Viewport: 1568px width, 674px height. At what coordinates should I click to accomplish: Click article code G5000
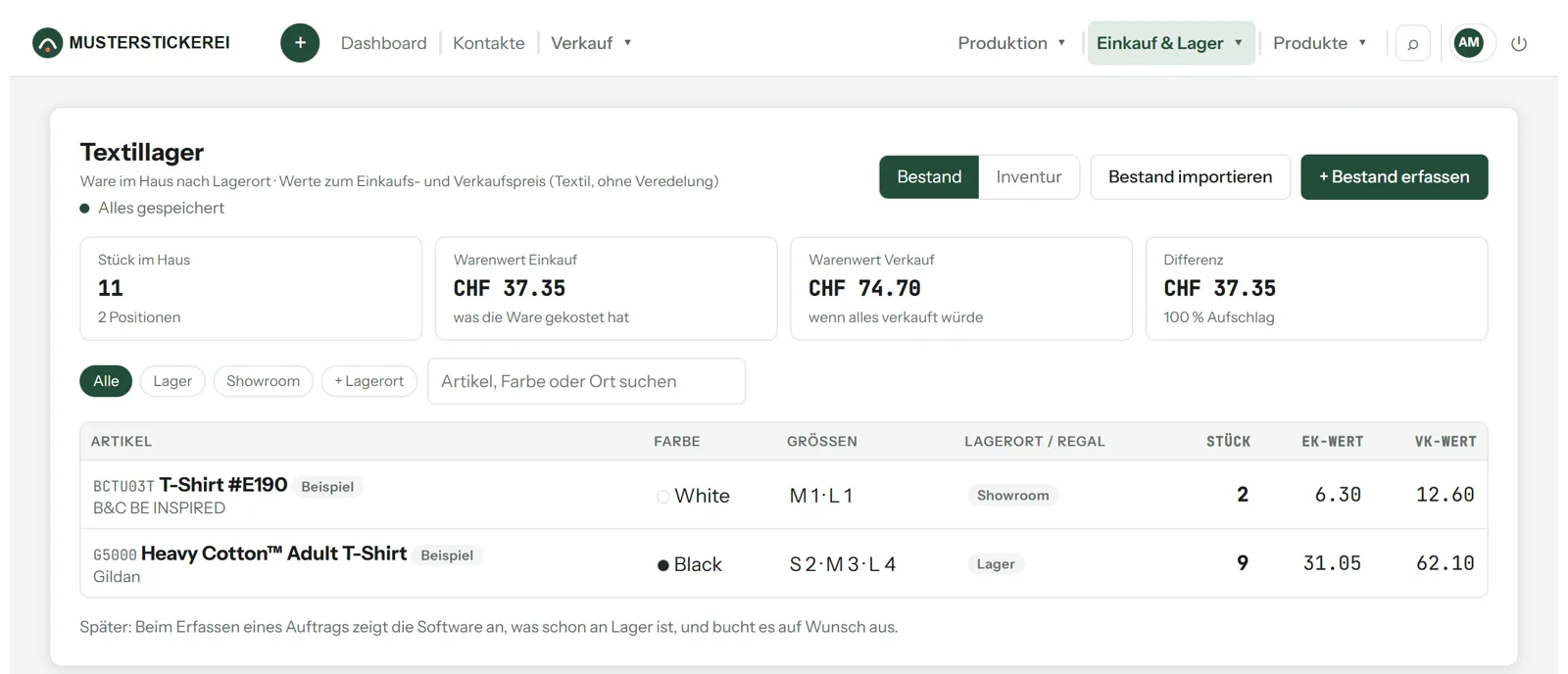pyautogui.click(x=115, y=555)
